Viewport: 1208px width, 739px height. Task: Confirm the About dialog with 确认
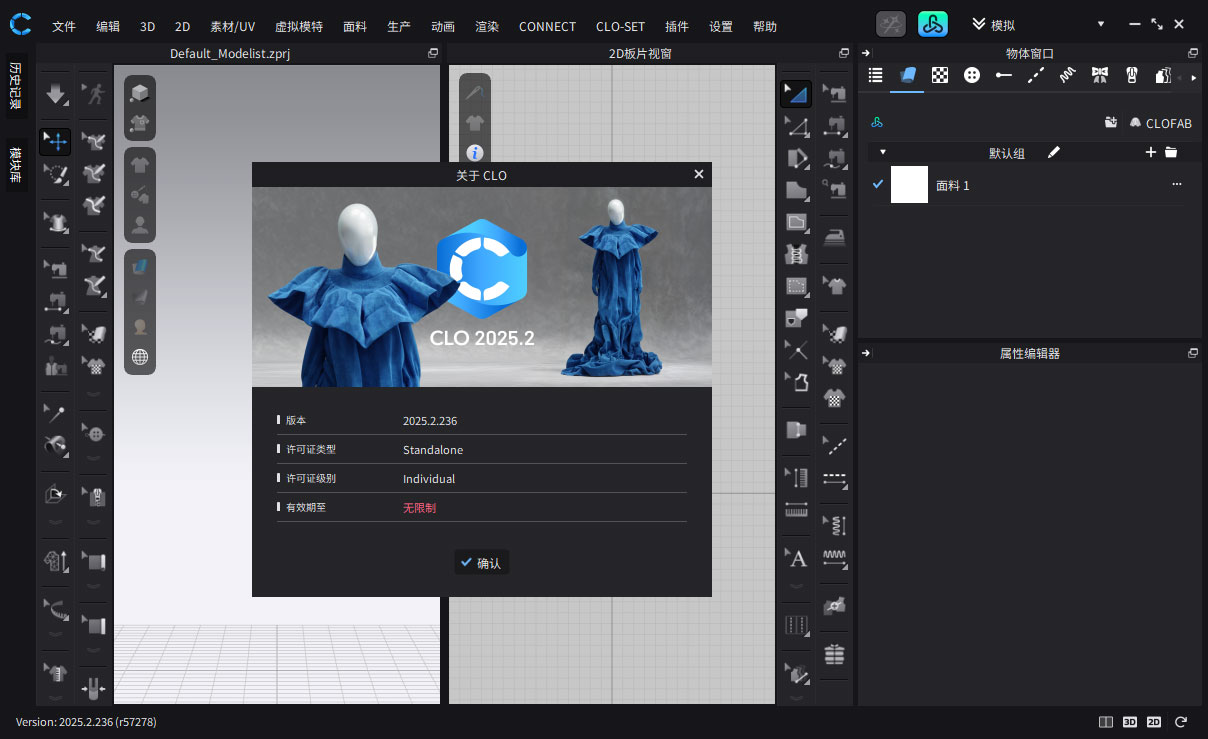point(481,563)
